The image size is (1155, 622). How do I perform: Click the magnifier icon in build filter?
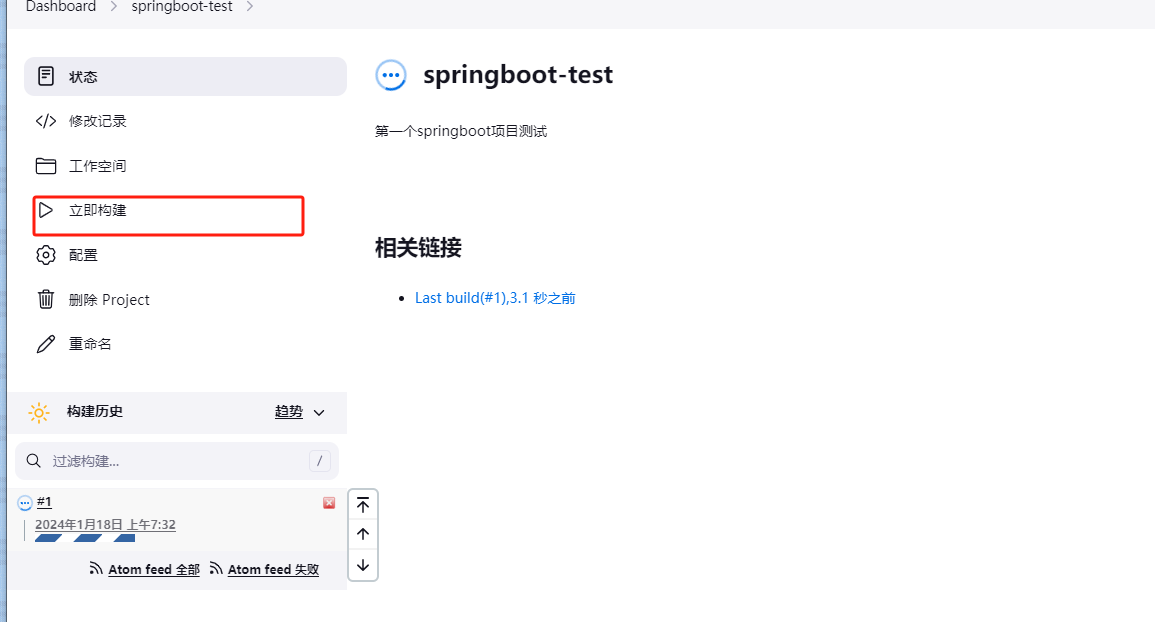pos(33,461)
